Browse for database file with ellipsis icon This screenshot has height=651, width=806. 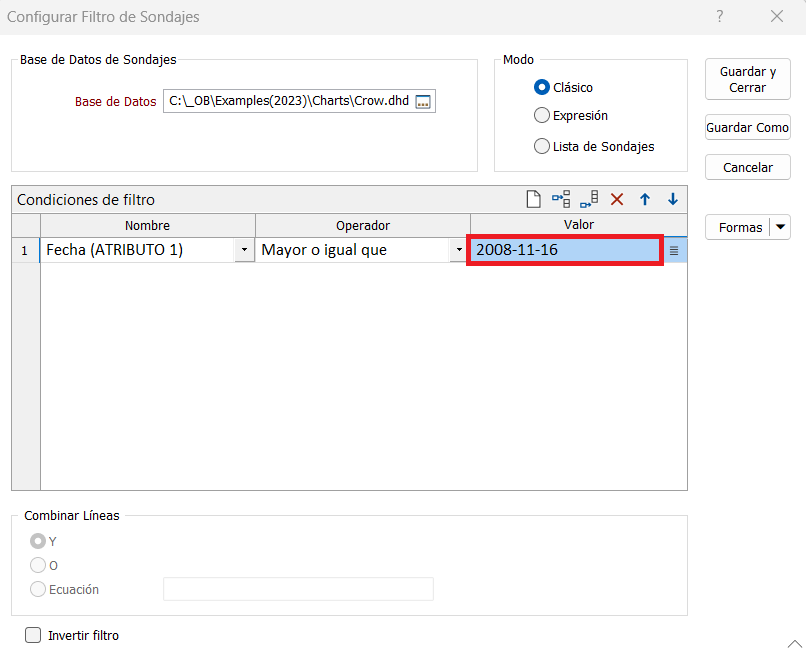423,102
